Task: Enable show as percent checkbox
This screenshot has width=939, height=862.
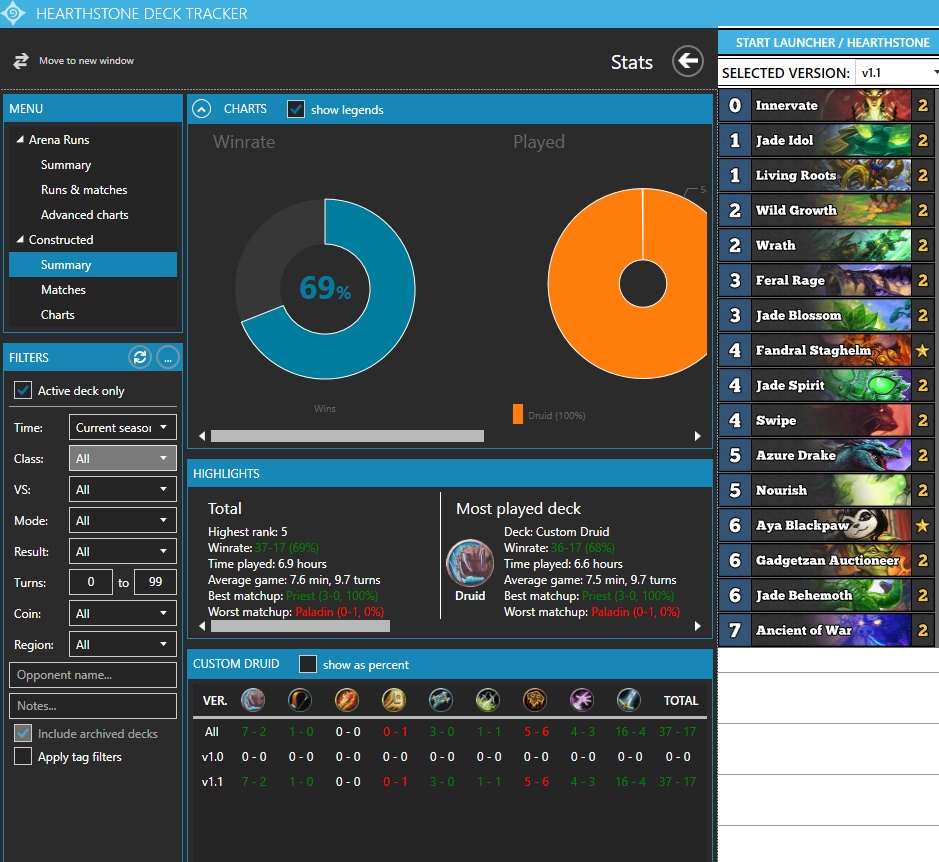Action: (x=308, y=664)
